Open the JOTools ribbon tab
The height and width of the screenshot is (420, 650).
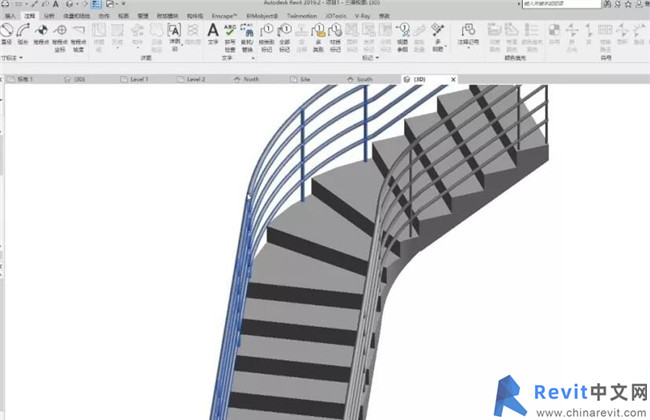[336, 16]
